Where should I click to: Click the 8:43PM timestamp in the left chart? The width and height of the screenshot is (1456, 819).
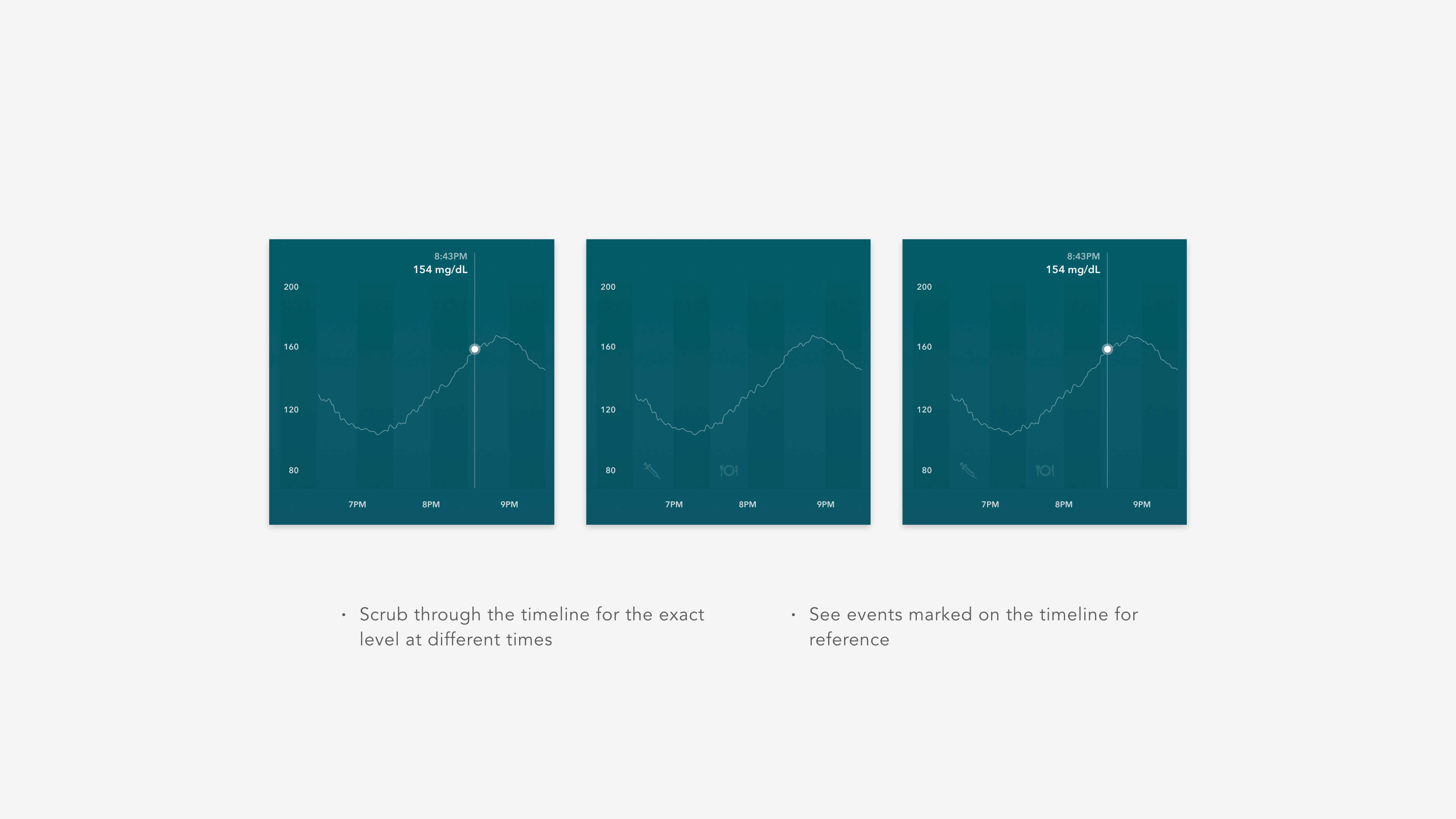point(450,256)
